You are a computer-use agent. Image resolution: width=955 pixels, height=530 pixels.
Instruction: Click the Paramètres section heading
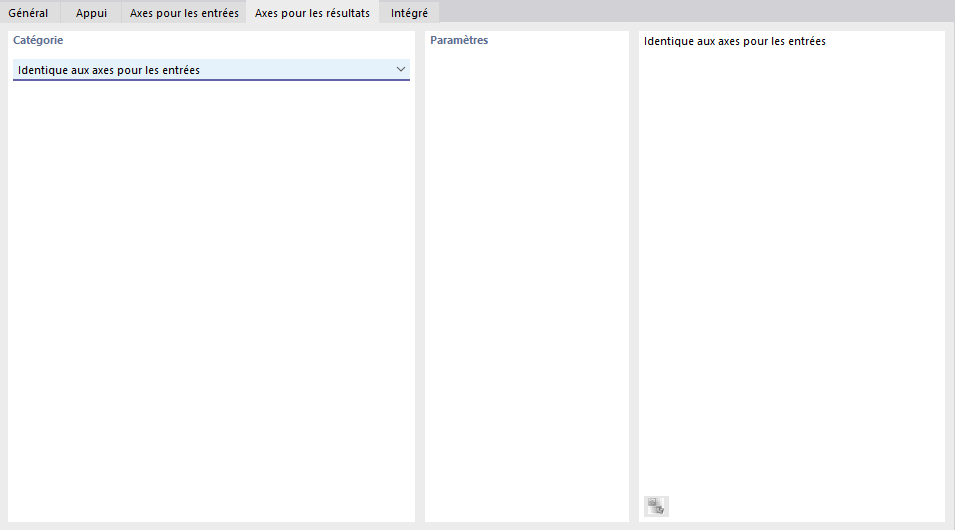pyautogui.click(x=459, y=40)
